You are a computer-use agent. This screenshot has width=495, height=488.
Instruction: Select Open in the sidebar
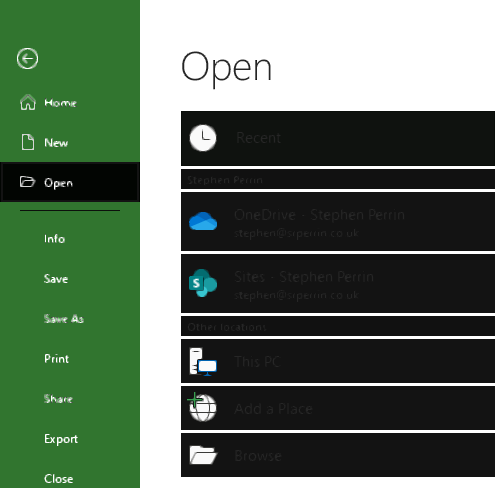[70, 182]
